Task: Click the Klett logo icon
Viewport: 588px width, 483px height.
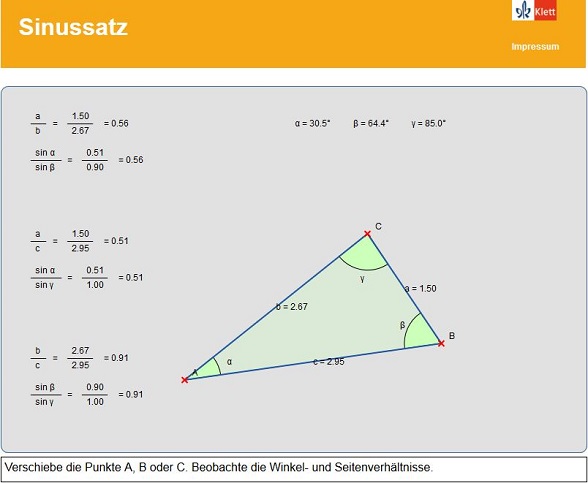Action: pos(534,10)
